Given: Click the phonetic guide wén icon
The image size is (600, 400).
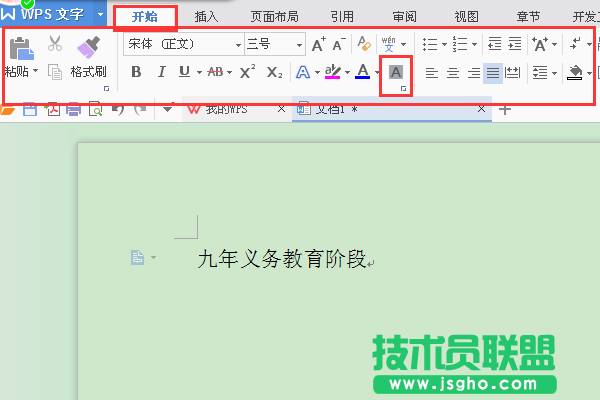Looking at the screenshot, I should point(388,44).
